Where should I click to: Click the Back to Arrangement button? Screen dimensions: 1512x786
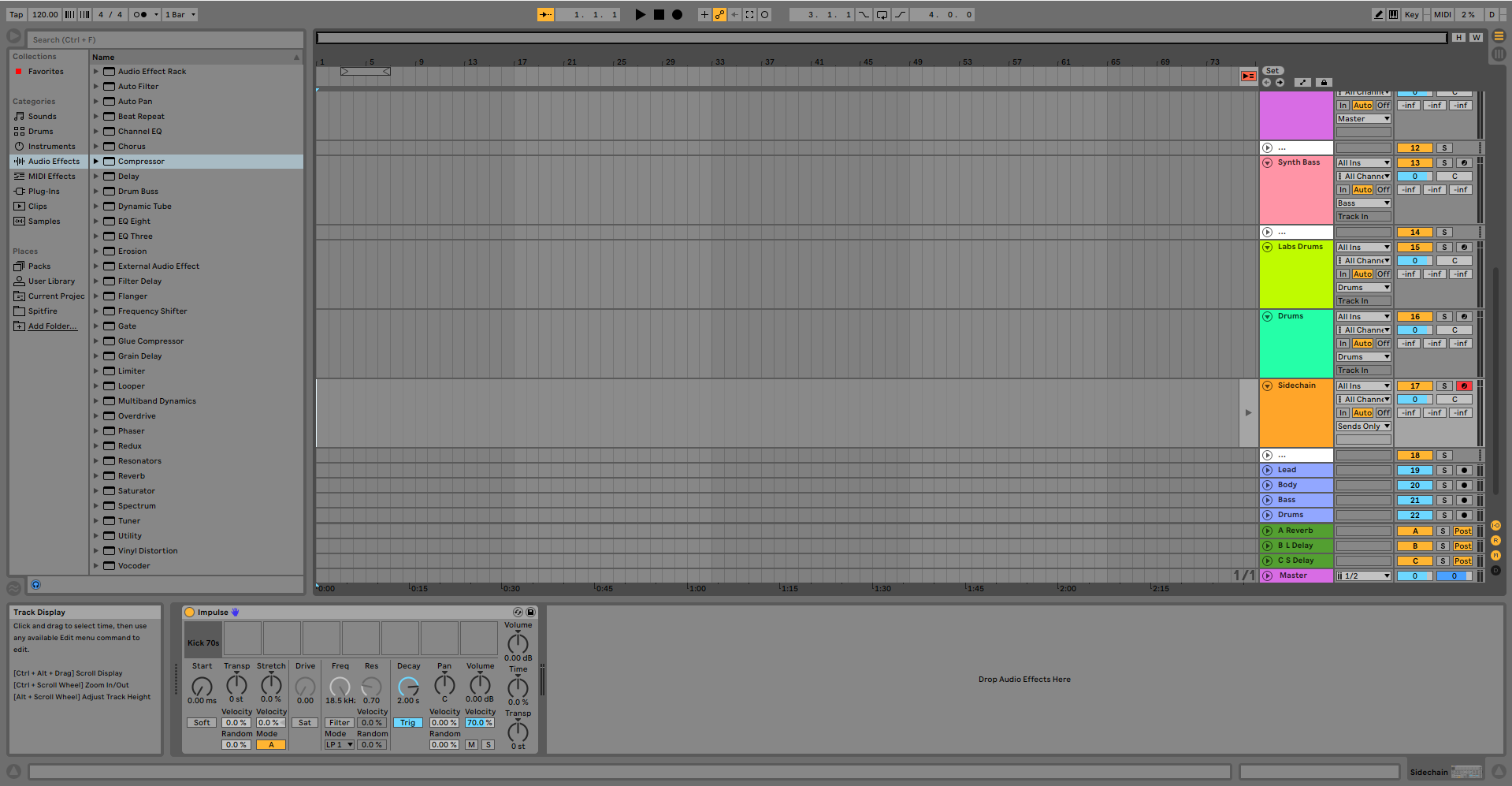tap(1248, 76)
